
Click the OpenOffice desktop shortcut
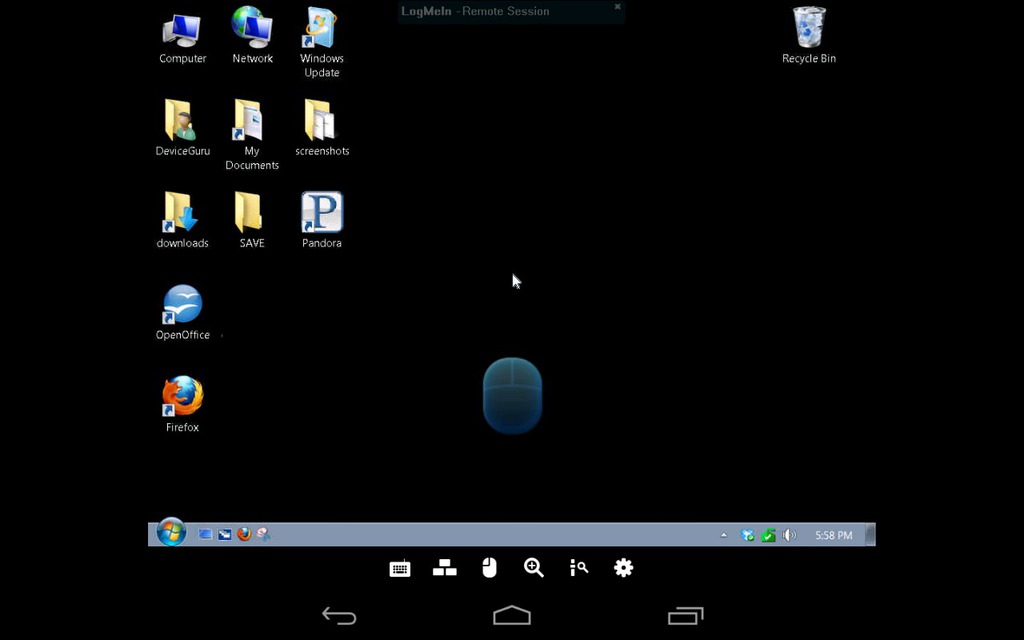coord(182,313)
